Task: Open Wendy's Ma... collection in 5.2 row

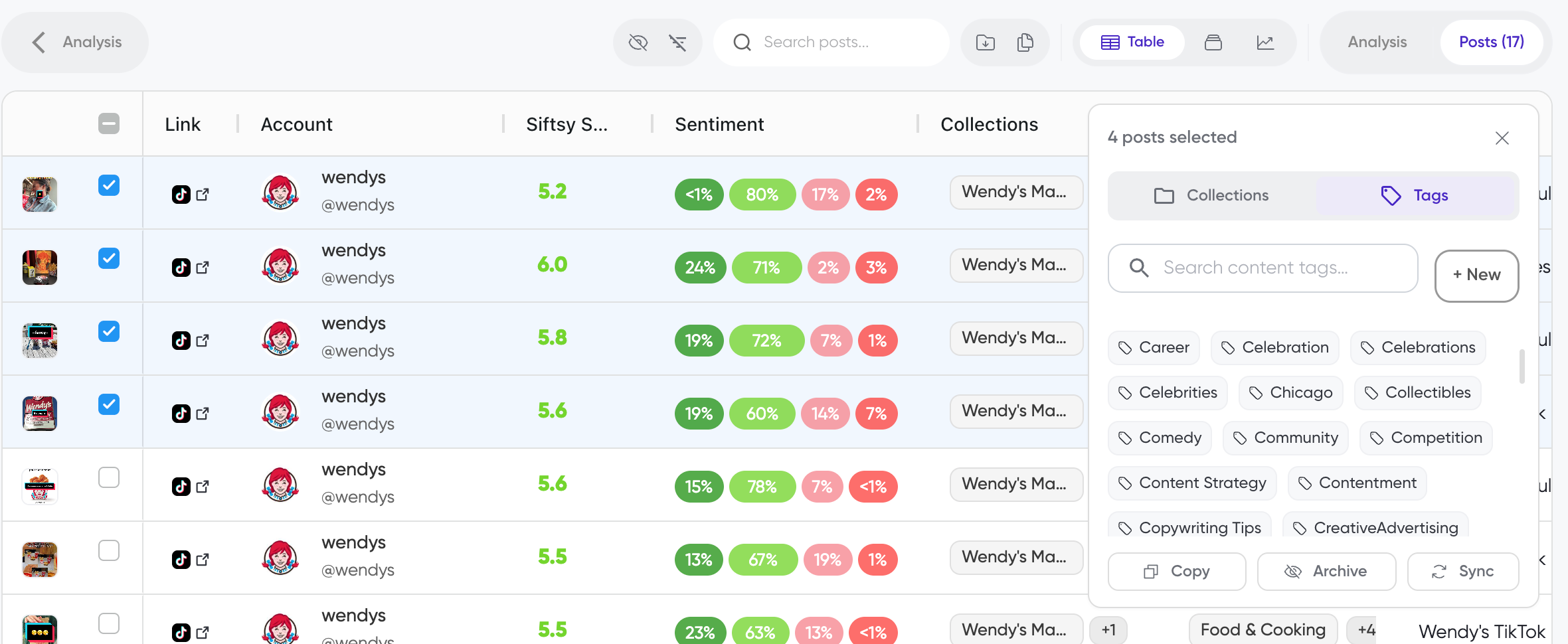Action: click(1016, 192)
